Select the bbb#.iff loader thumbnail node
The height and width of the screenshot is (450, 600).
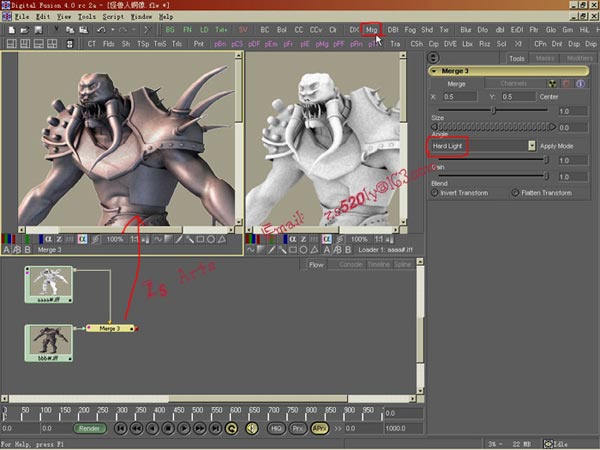[x=49, y=343]
